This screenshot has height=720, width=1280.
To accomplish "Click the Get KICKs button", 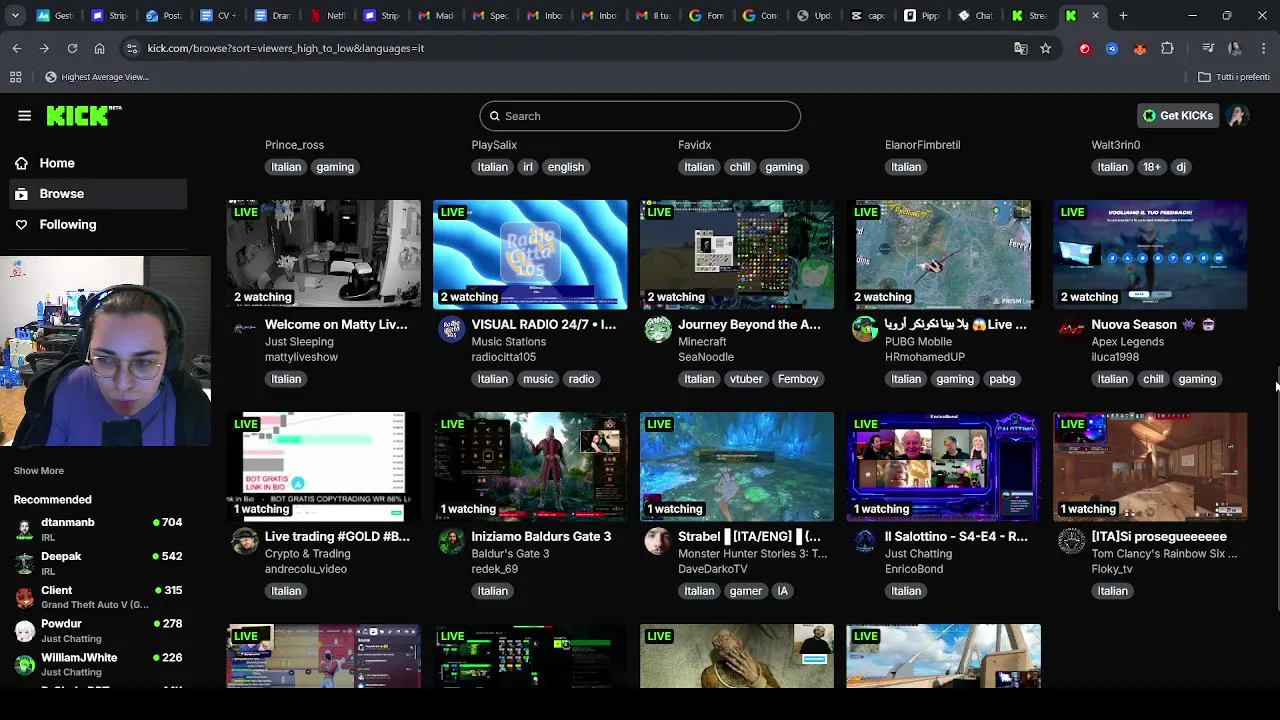I will (x=1179, y=116).
